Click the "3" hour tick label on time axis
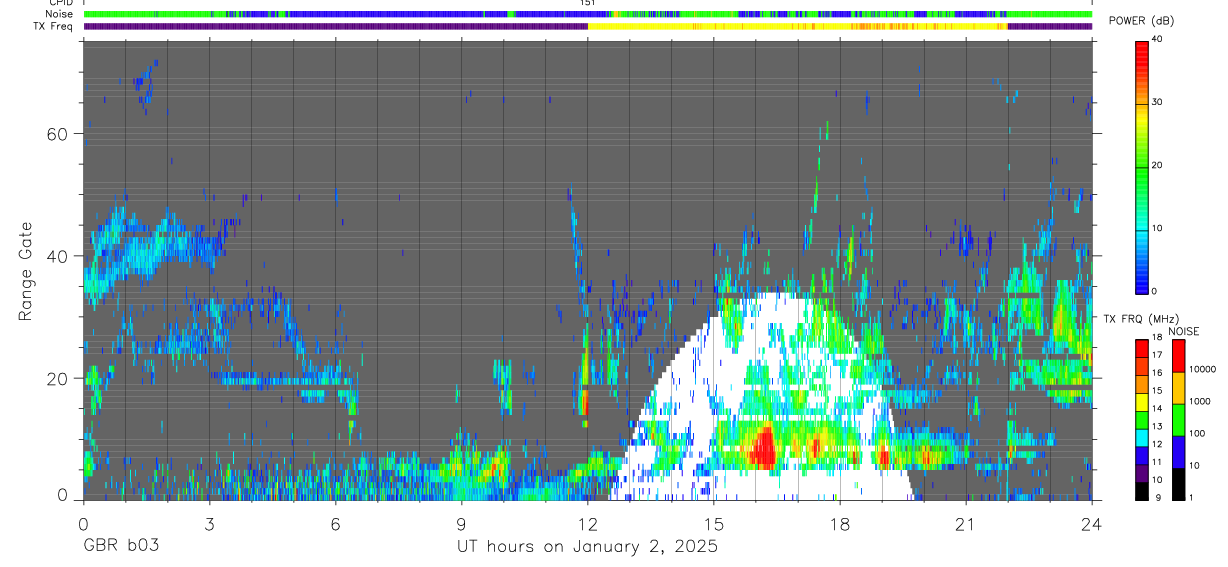This screenshot has height=567, width=1228. click(x=209, y=523)
